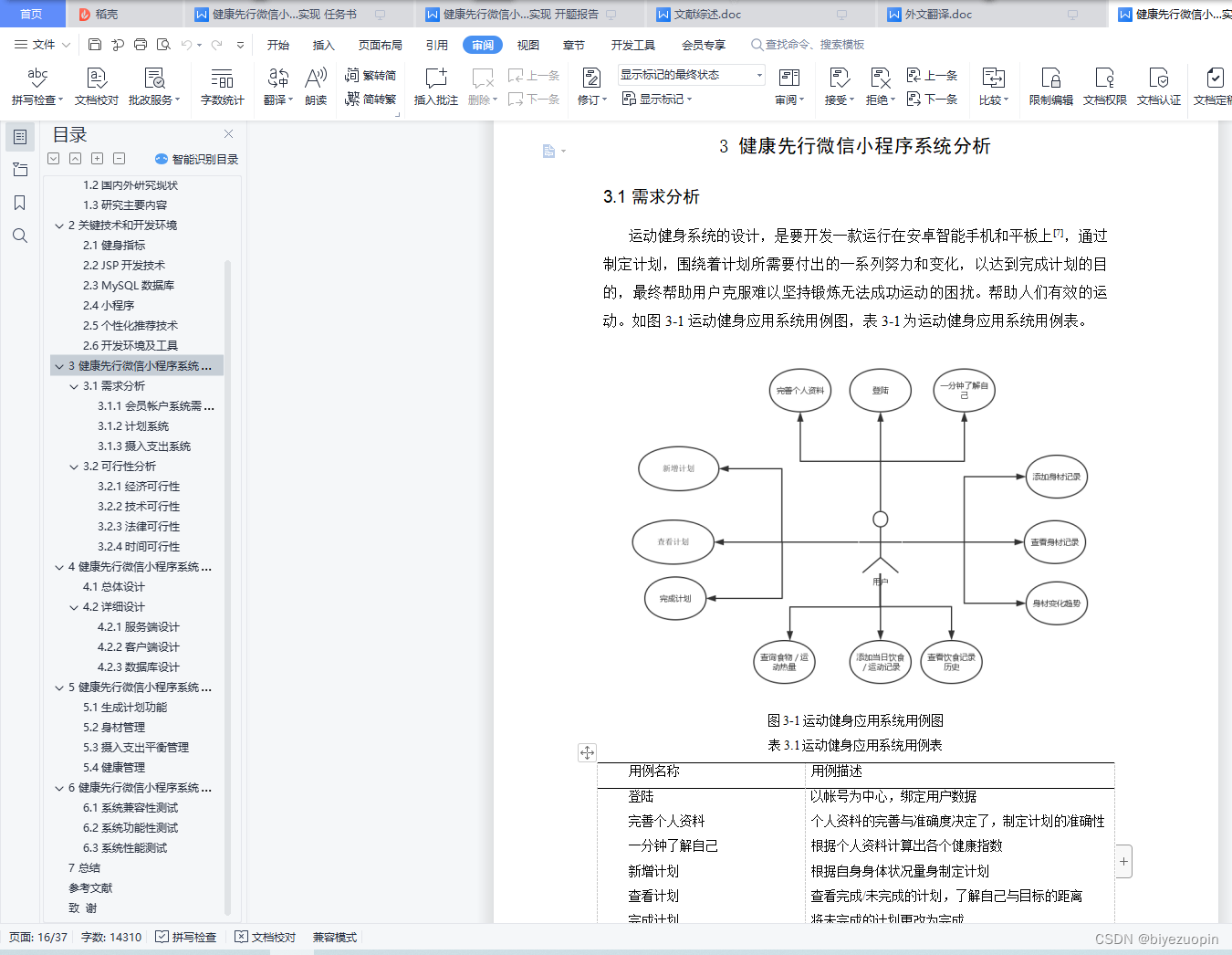Screen dimensions: 1232x955
Task: Close the 目录 outline panel
Action: (228, 134)
